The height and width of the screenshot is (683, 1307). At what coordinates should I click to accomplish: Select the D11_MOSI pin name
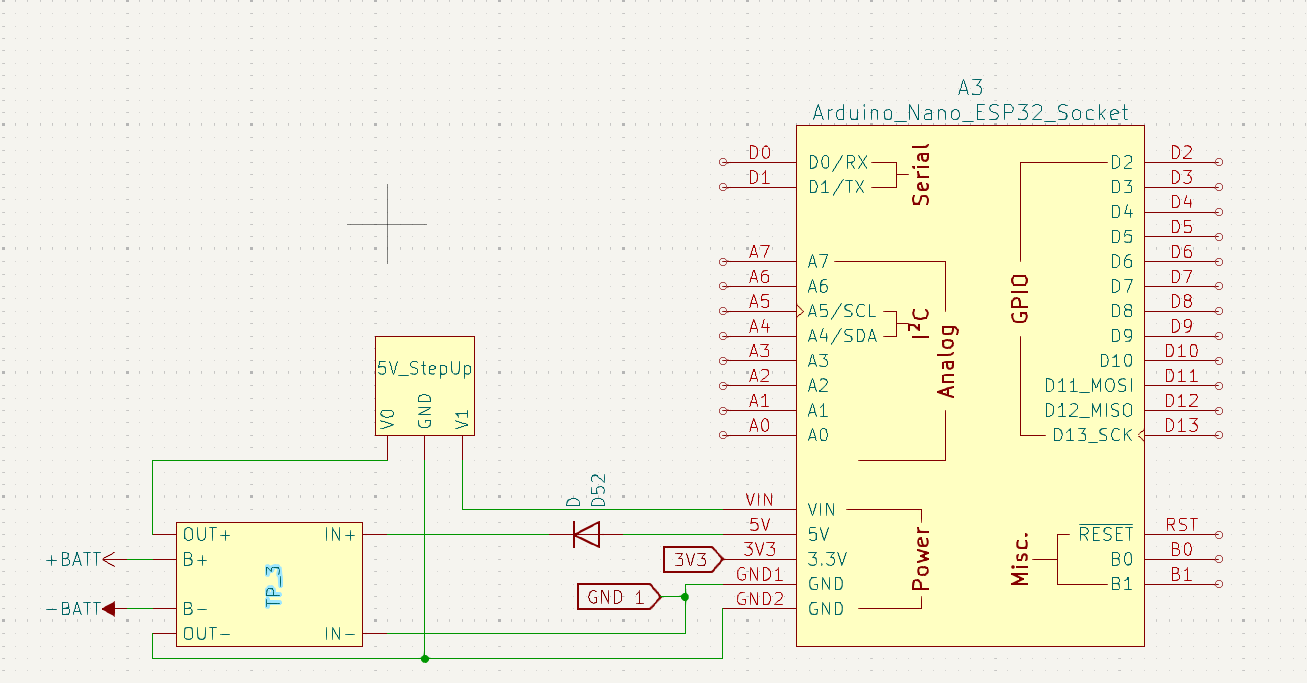(x=1089, y=385)
